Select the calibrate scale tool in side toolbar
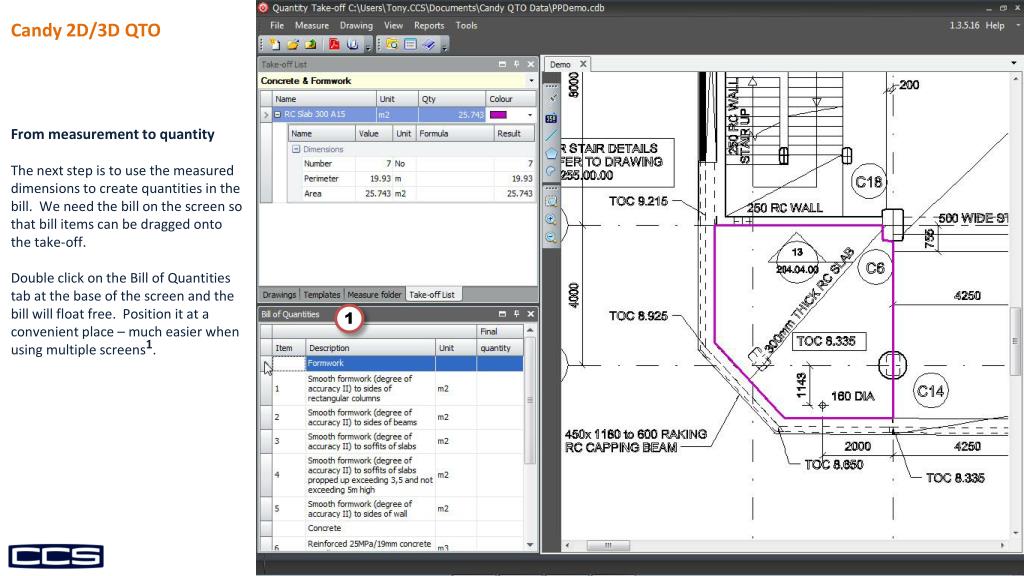 [552, 99]
